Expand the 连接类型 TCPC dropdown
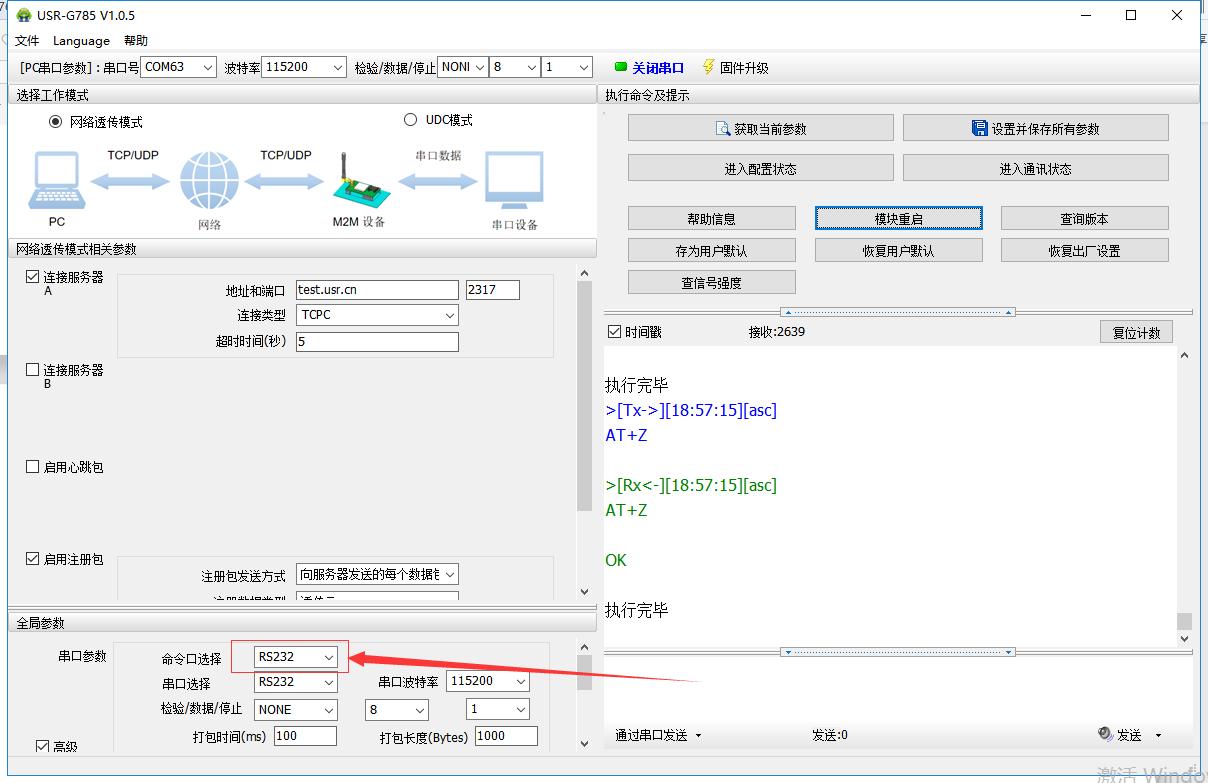 [x=377, y=315]
